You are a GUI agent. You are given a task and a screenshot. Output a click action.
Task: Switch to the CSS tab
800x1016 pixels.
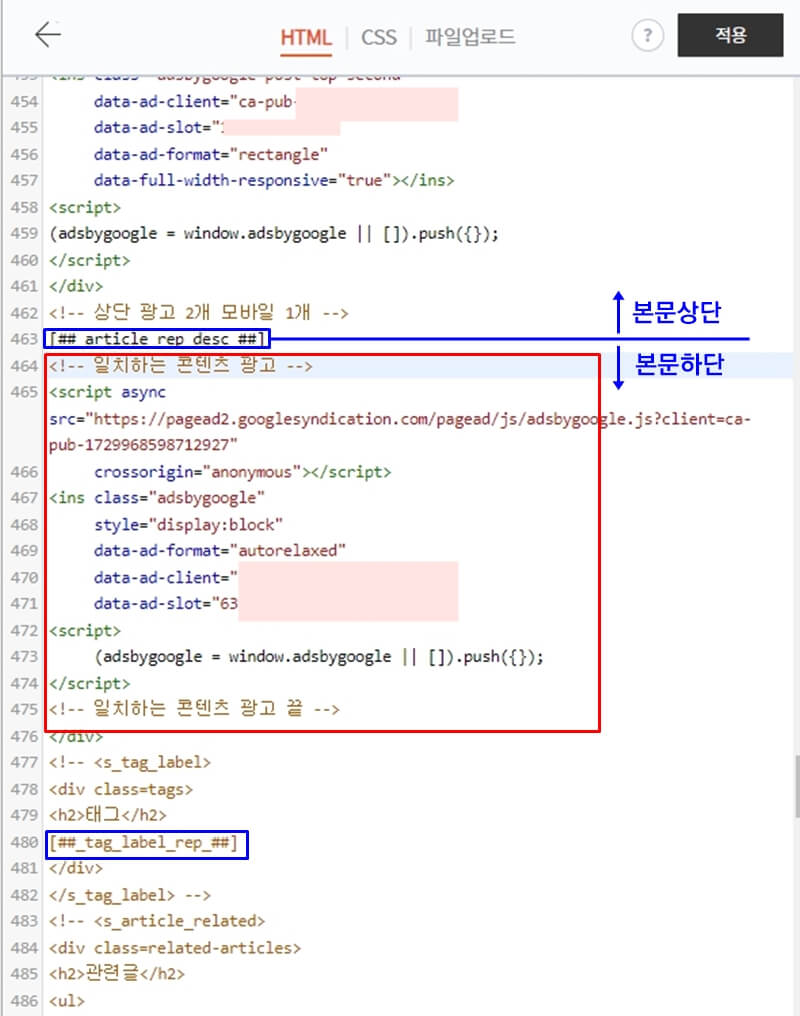coord(379,37)
